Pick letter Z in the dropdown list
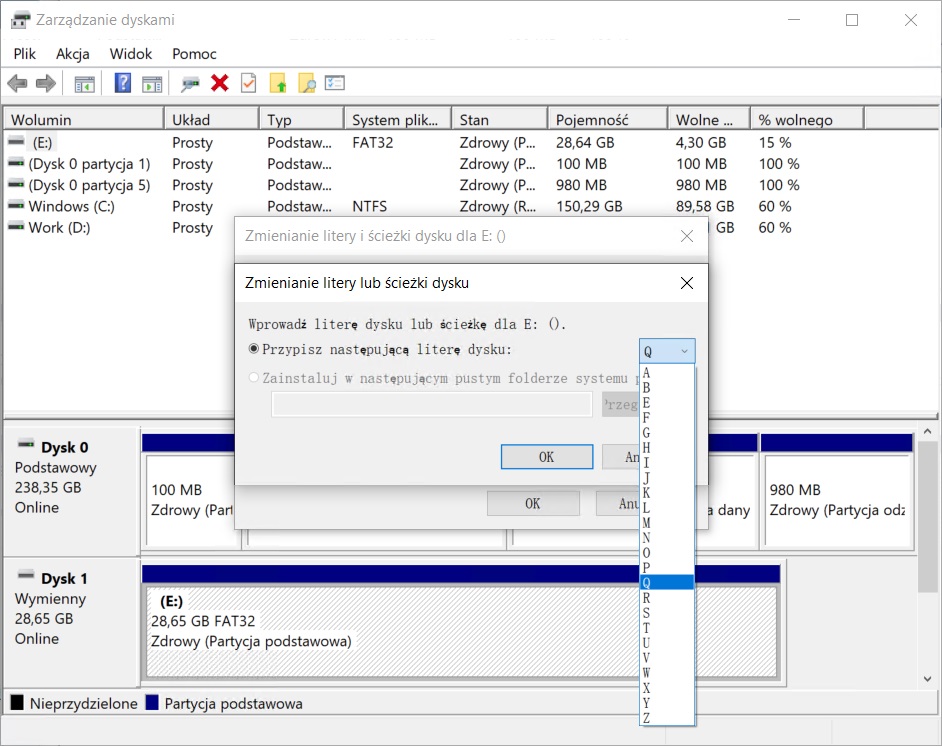Viewport: 942px width, 746px height. pos(647,718)
